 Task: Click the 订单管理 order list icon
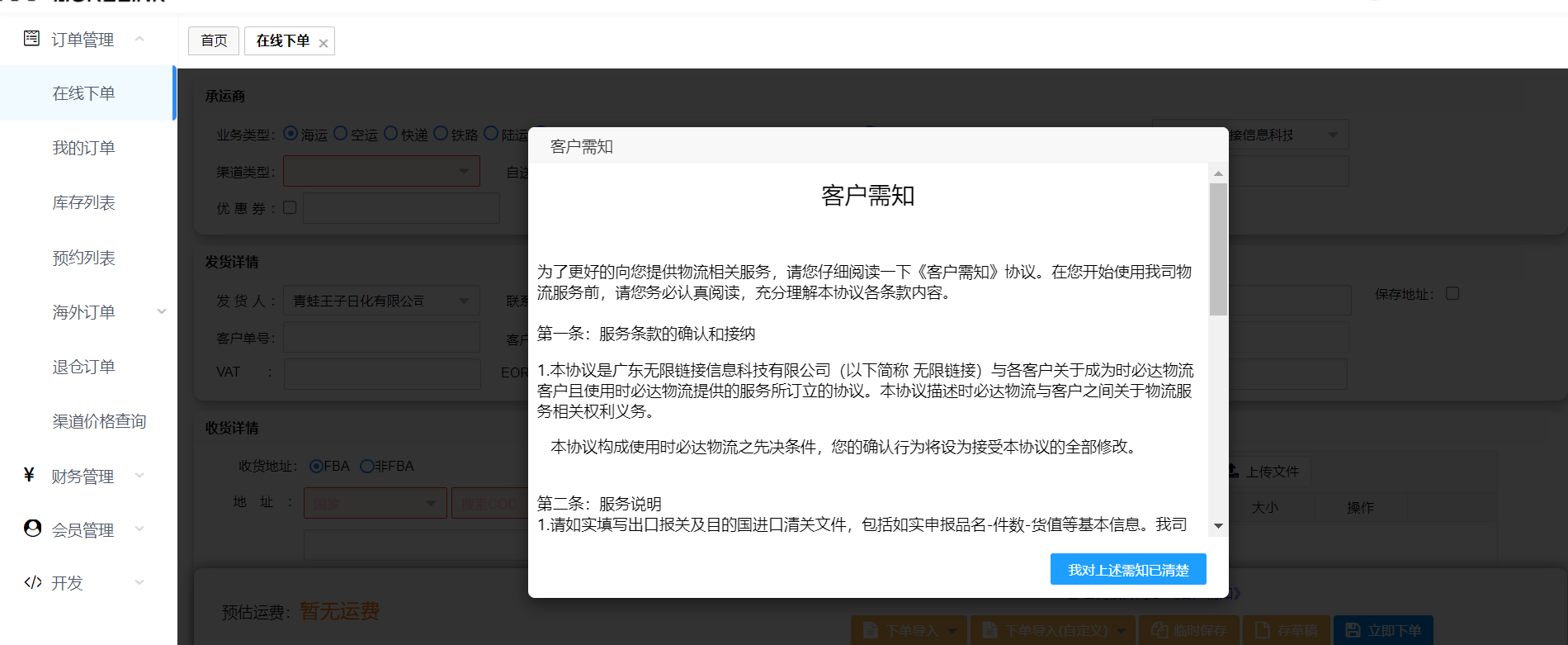[31, 38]
